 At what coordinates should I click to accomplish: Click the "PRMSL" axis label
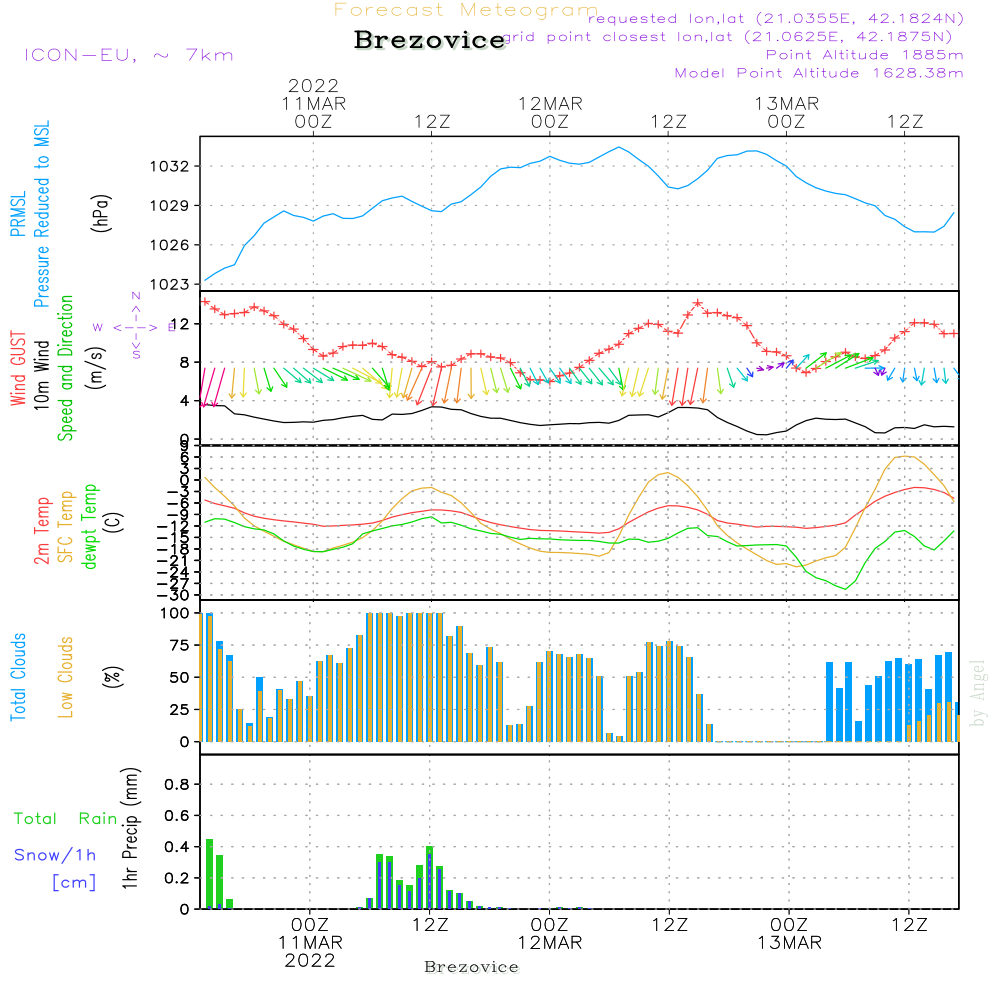(18, 213)
